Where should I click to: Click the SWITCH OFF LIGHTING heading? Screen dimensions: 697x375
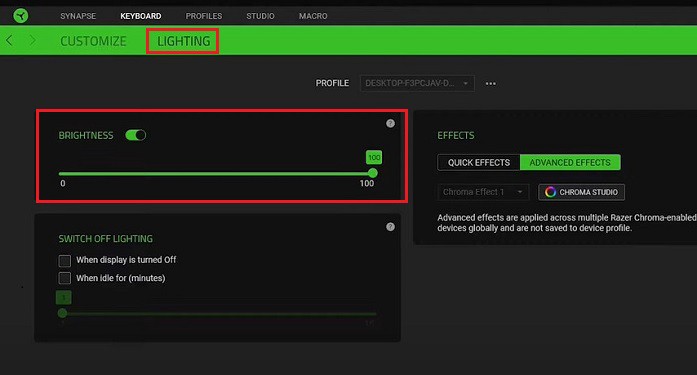click(x=105, y=239)
